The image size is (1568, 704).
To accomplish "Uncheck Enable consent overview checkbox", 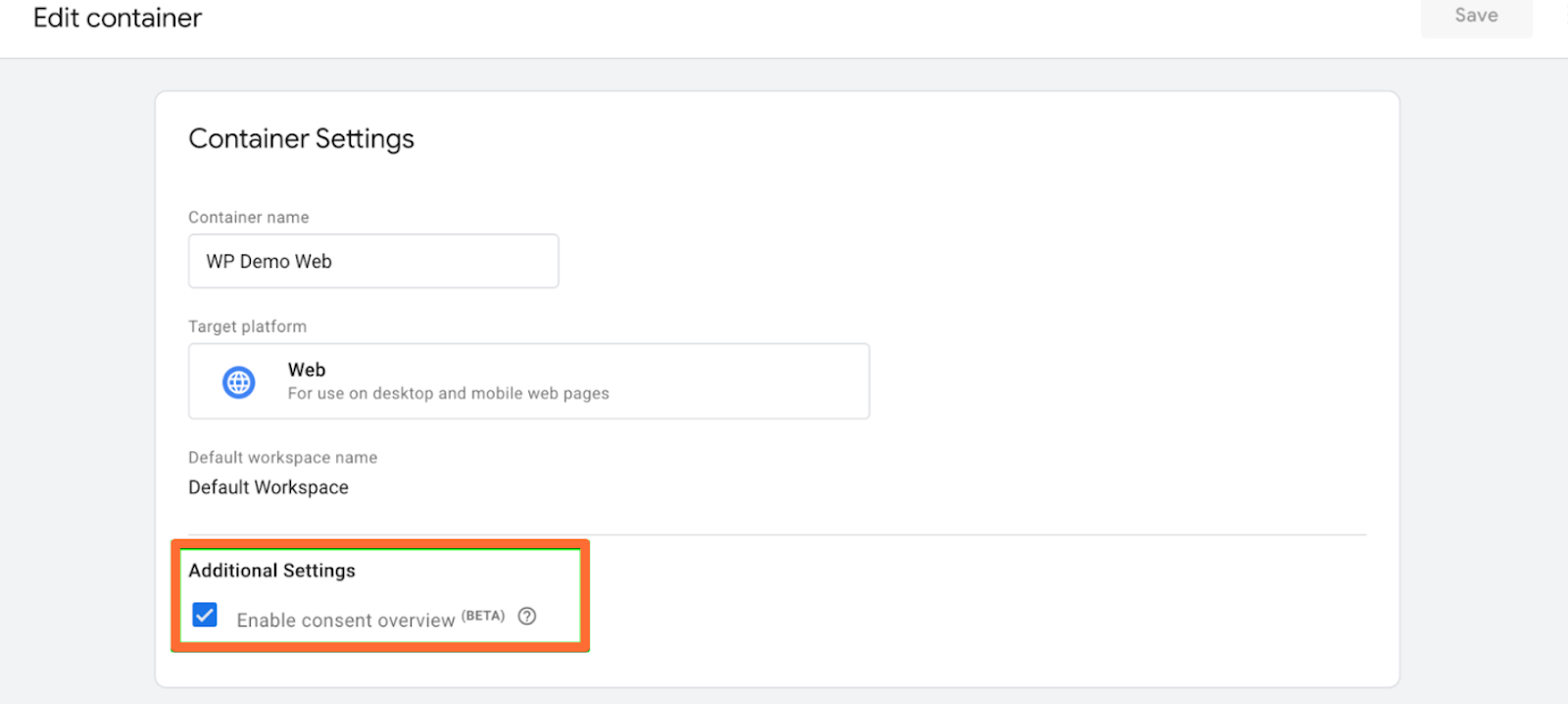I will click(205, 615).
